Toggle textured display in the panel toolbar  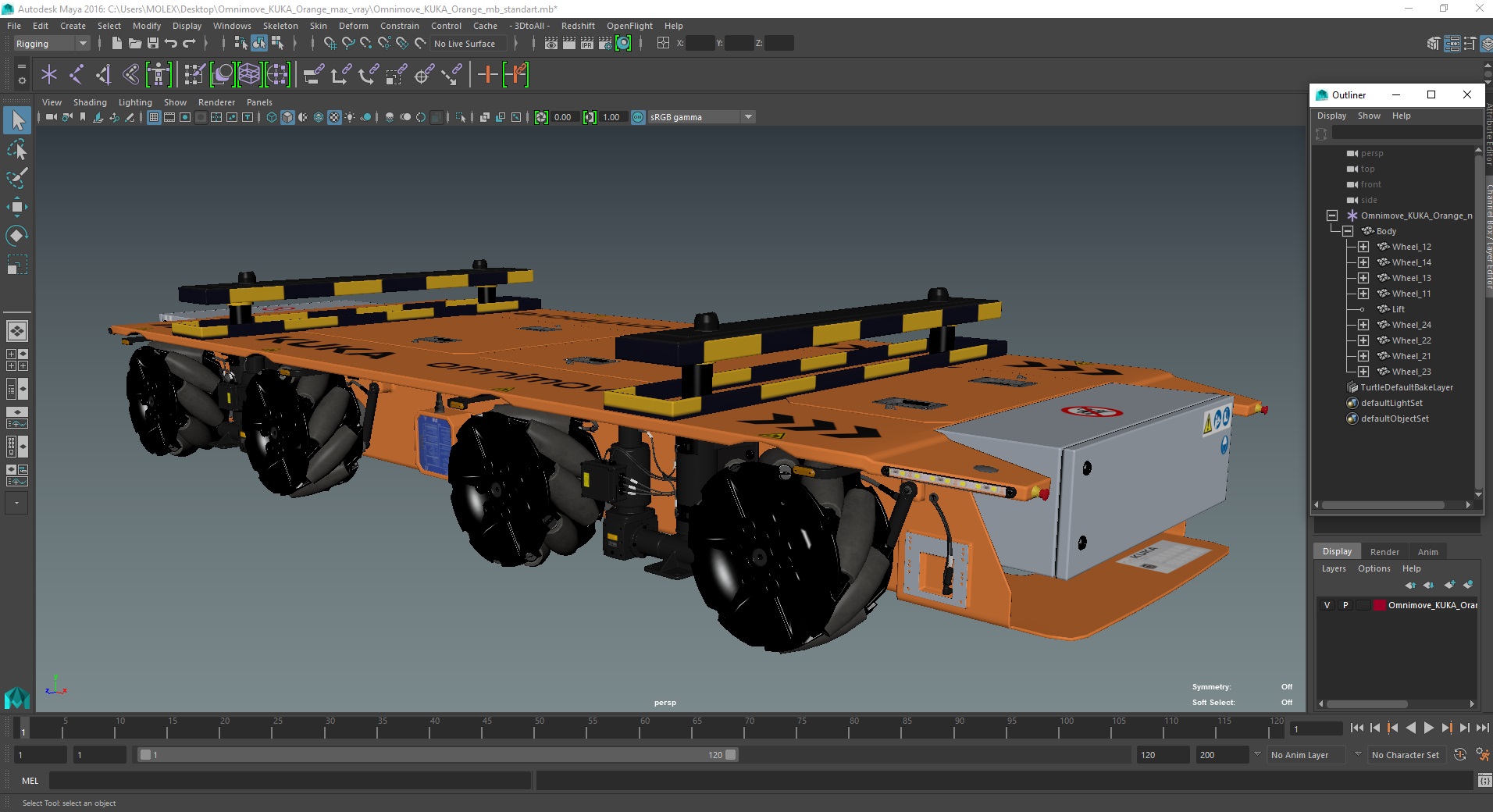tap(334, 117)
